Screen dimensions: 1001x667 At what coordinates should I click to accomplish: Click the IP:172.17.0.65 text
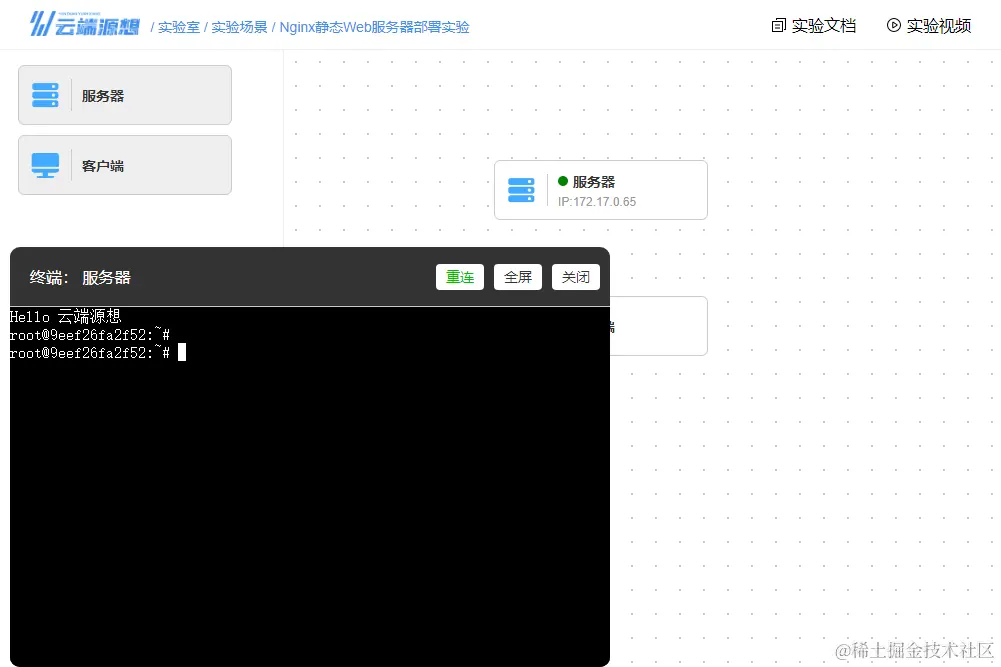tap(597, 202)
